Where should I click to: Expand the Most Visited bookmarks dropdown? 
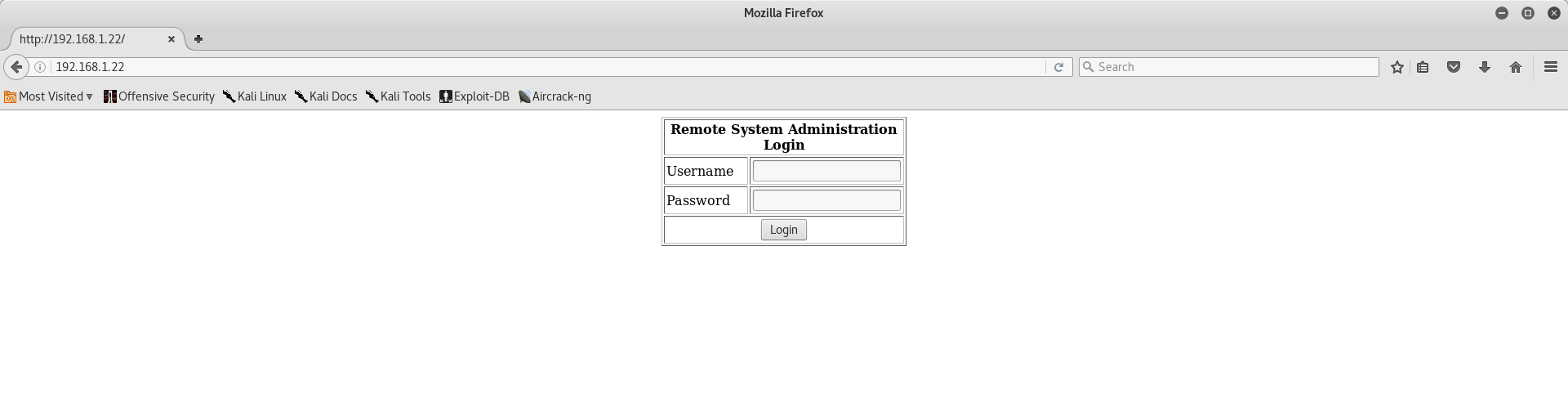coord(48,96)
